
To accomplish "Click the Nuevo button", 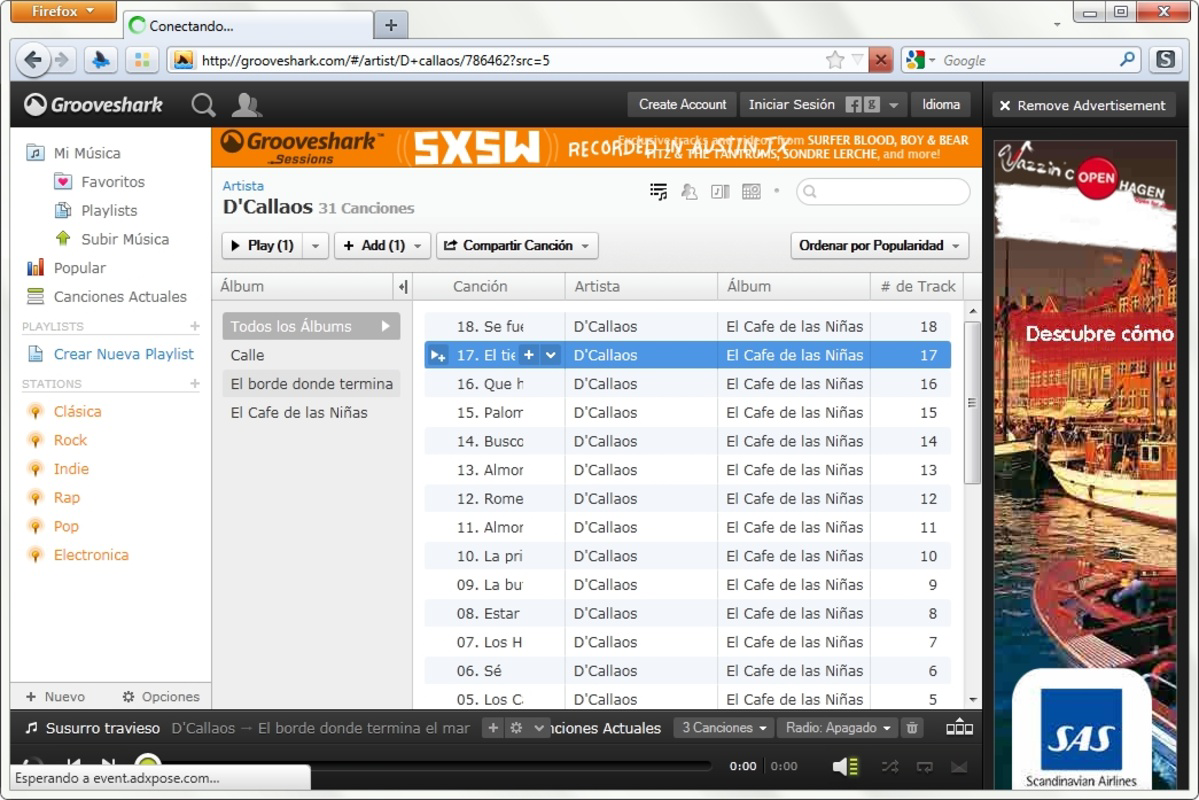I will tap(55, 697).
